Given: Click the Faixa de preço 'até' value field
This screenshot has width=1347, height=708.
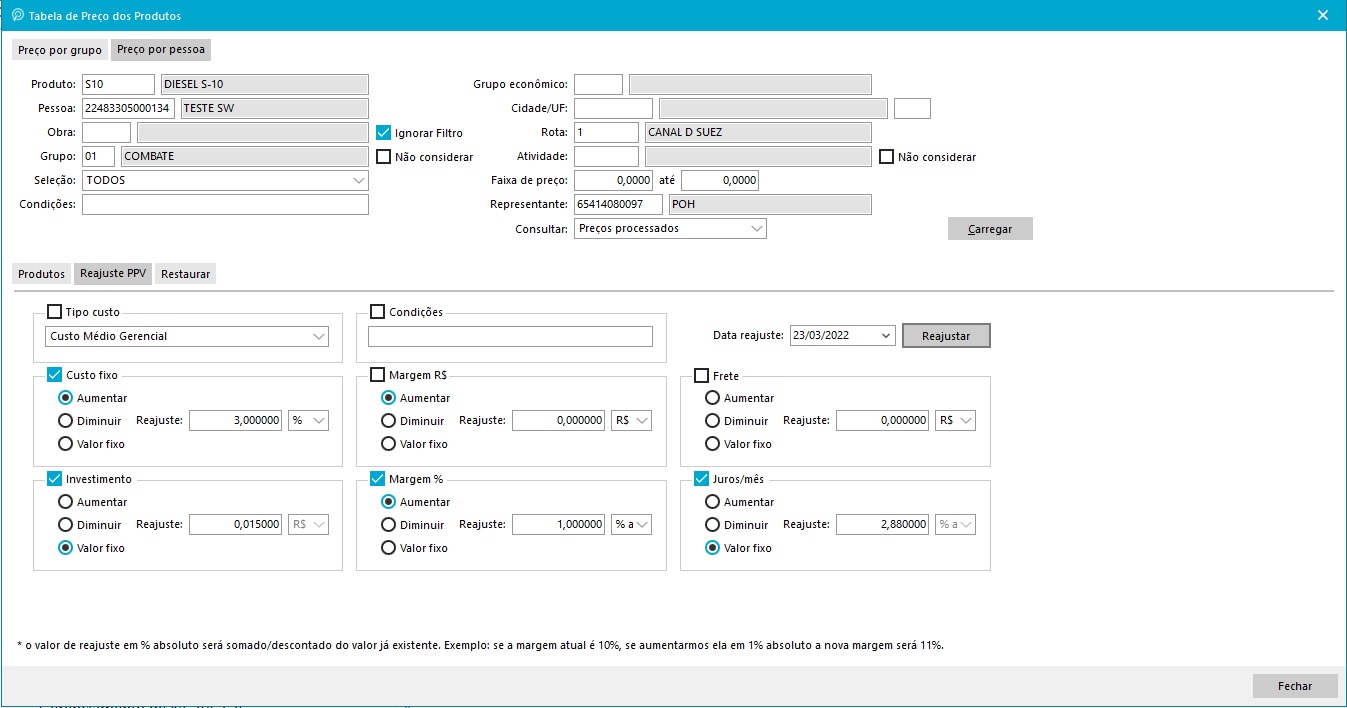Looking at the screenshot, I should pos(720,180).
